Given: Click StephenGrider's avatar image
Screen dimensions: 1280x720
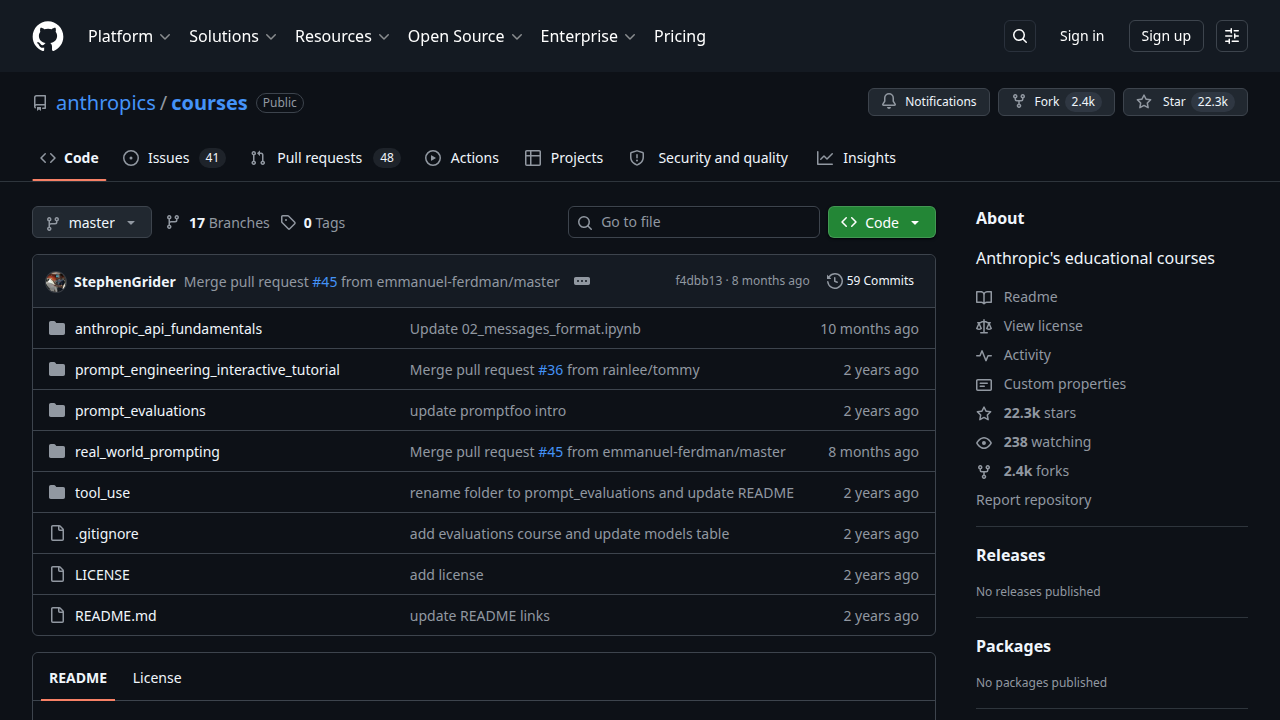Looking at the screenshot, I should click(56, 282).
